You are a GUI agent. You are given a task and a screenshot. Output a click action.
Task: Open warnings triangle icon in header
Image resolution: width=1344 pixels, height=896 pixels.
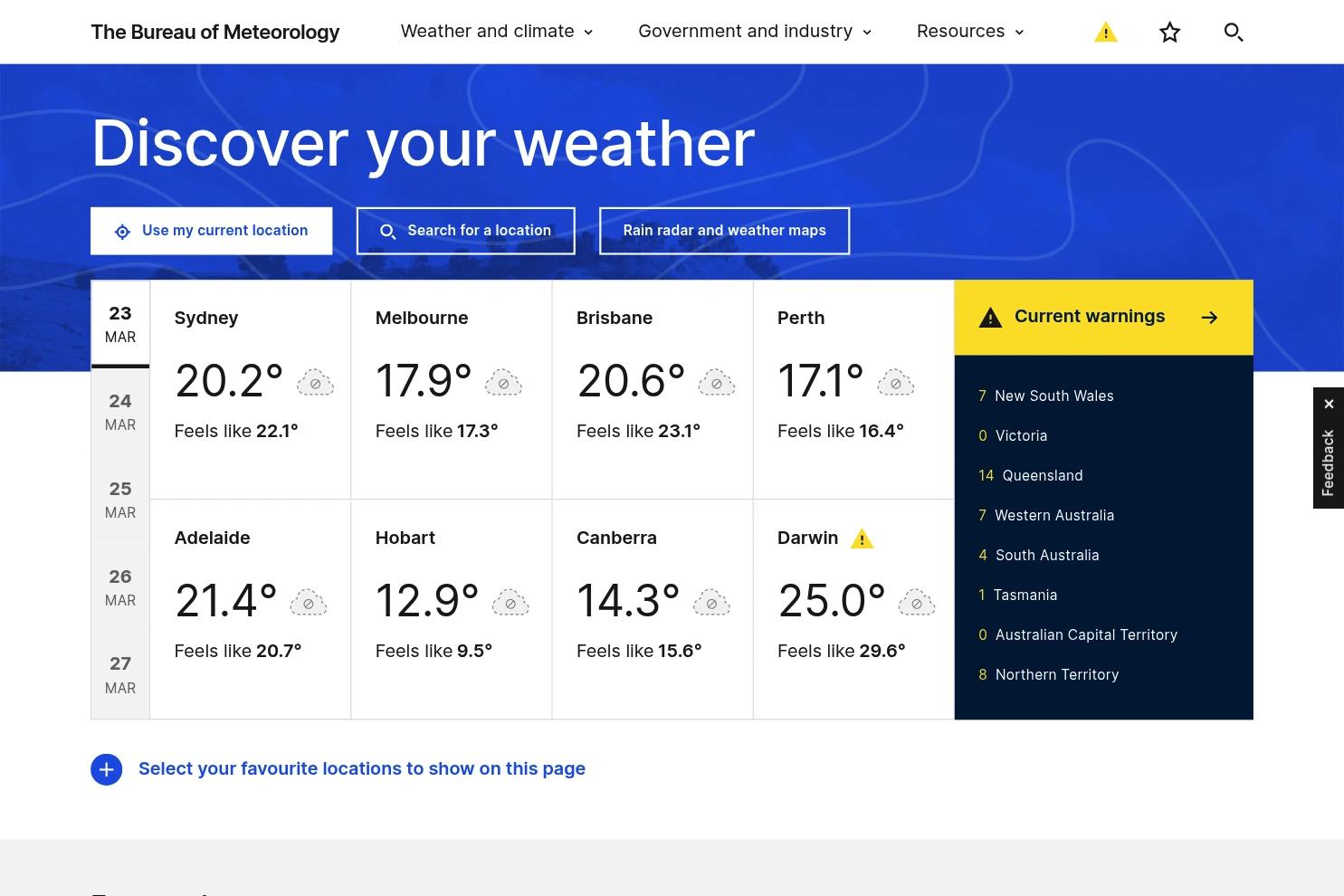pyautogui.click(x=1106, y=33)
